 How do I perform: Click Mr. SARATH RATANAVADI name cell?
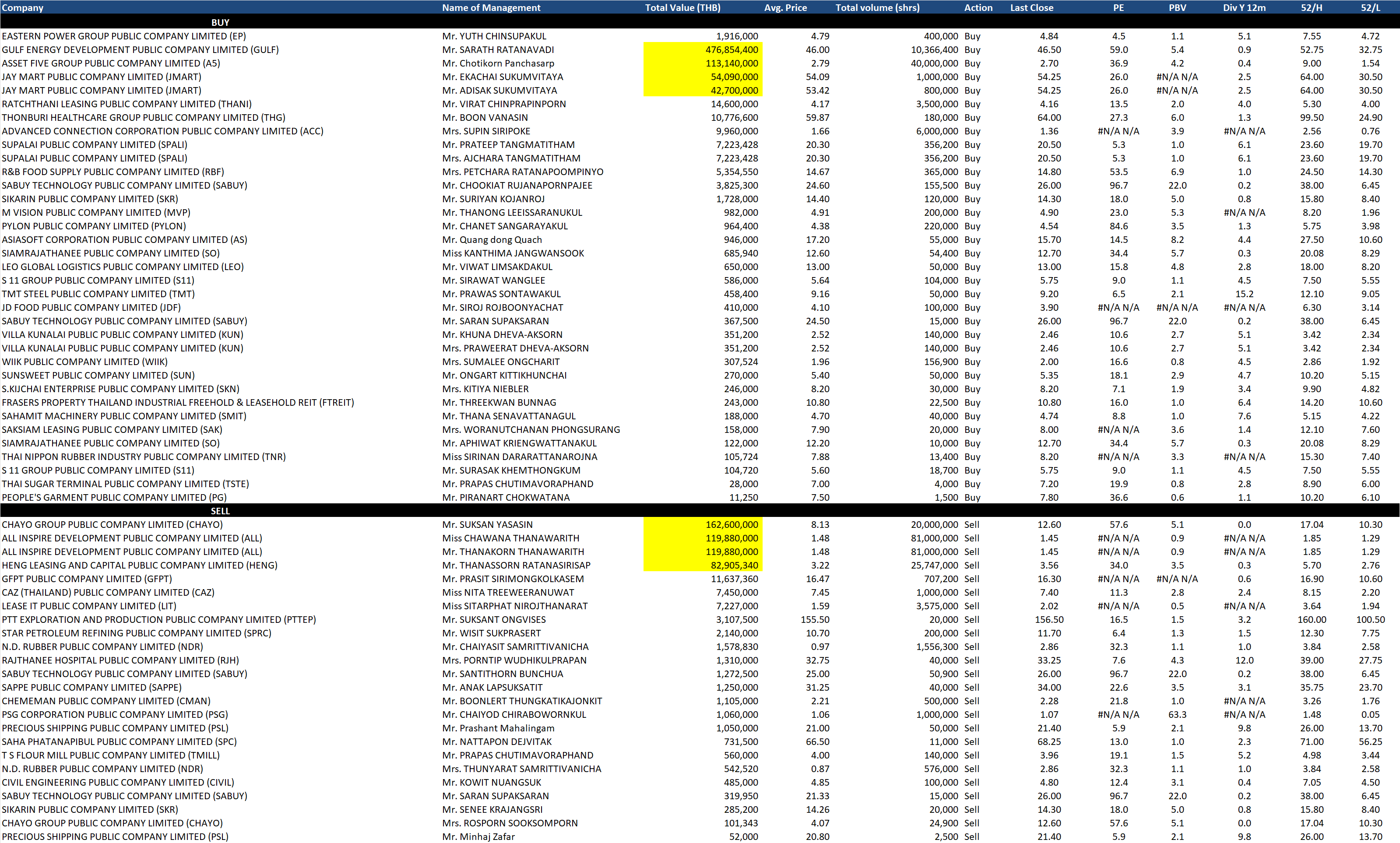pyautogui.click(x=498, y=49)
